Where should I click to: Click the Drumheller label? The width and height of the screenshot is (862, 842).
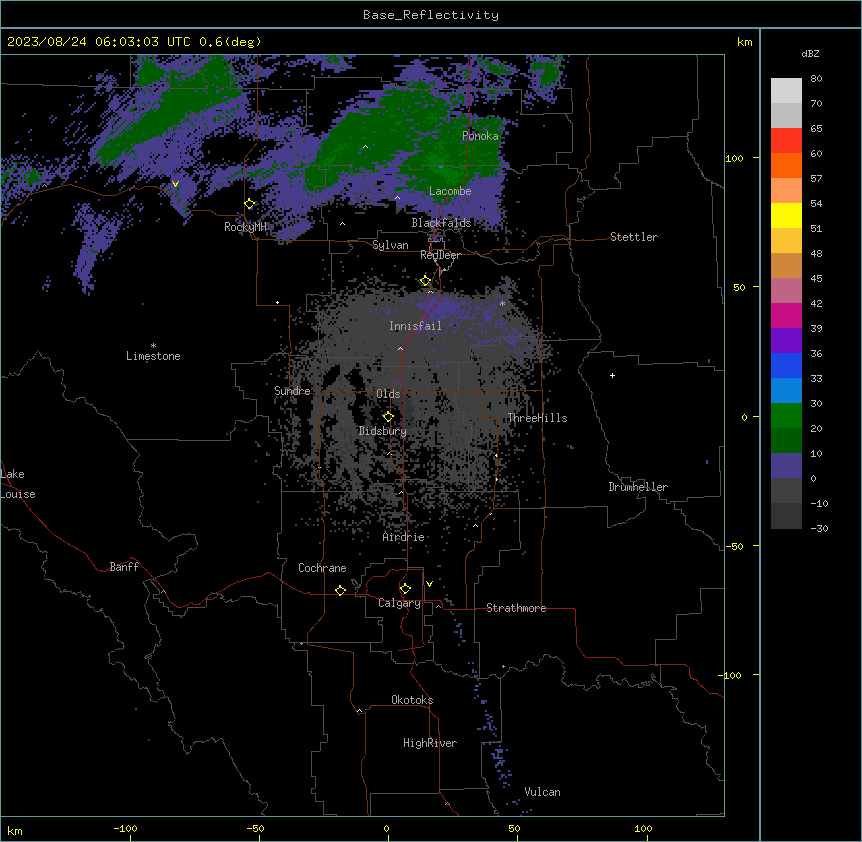[x=638, y=487]
